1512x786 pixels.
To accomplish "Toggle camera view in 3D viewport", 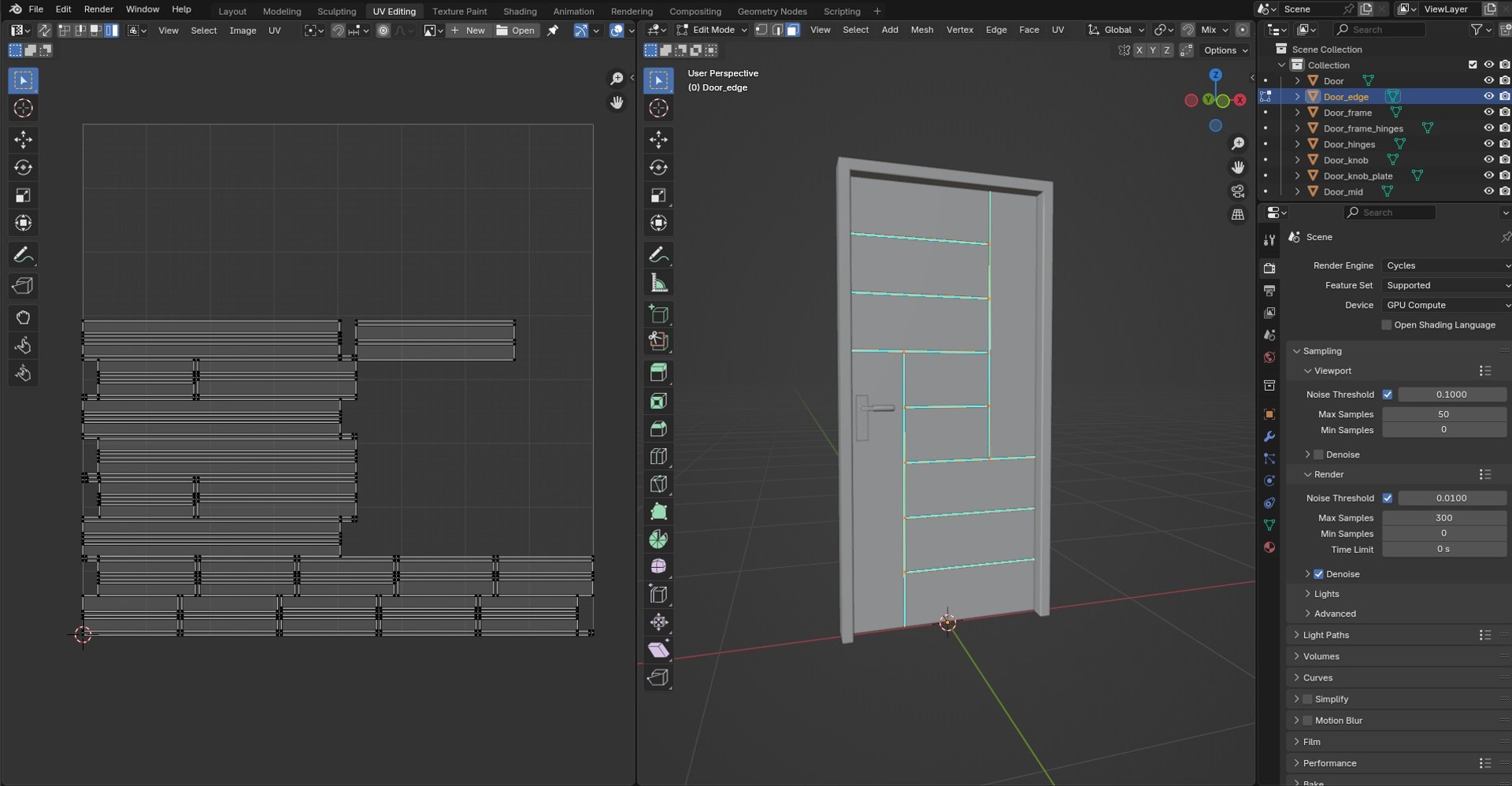I will pos(1238,191).
